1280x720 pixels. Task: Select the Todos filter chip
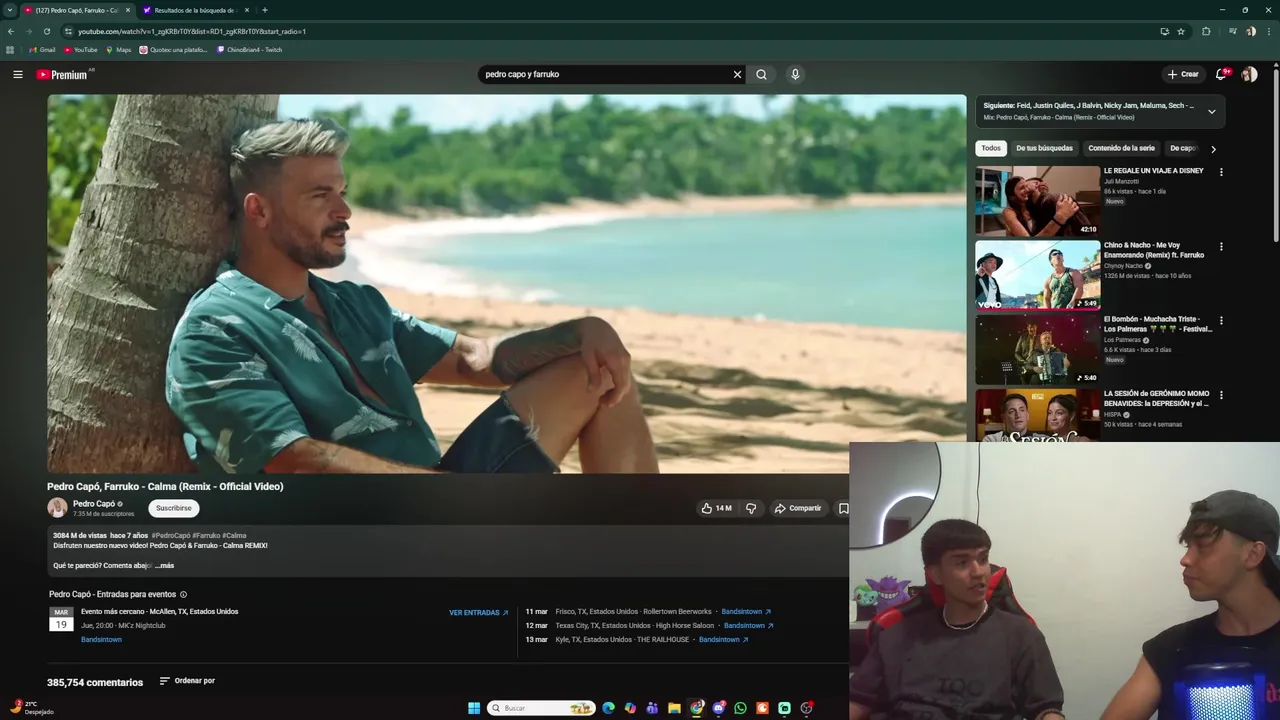pyautogui.click(x=990, y=148)
